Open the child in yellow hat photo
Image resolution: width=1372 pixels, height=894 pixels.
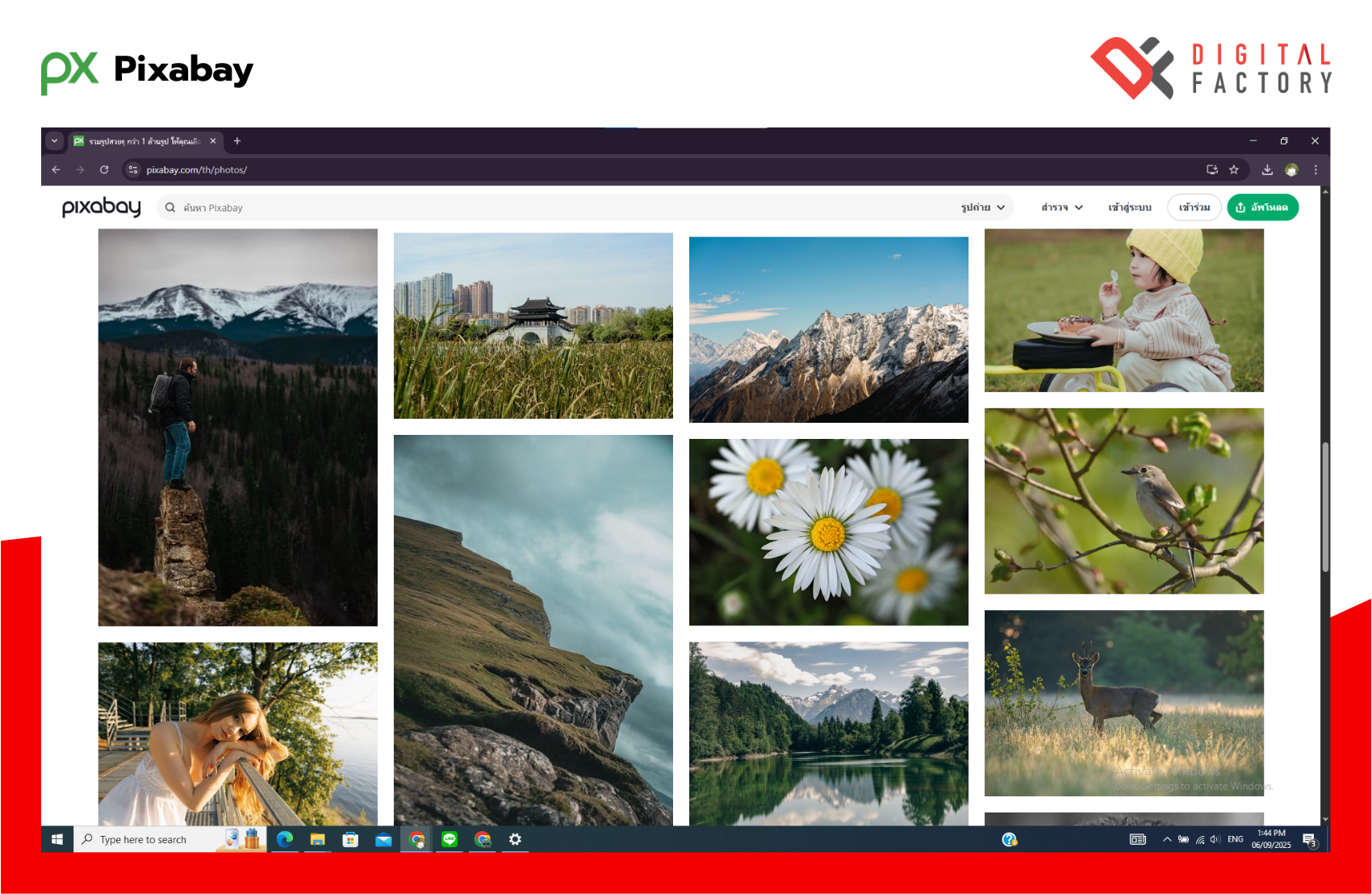point(1124,311)
